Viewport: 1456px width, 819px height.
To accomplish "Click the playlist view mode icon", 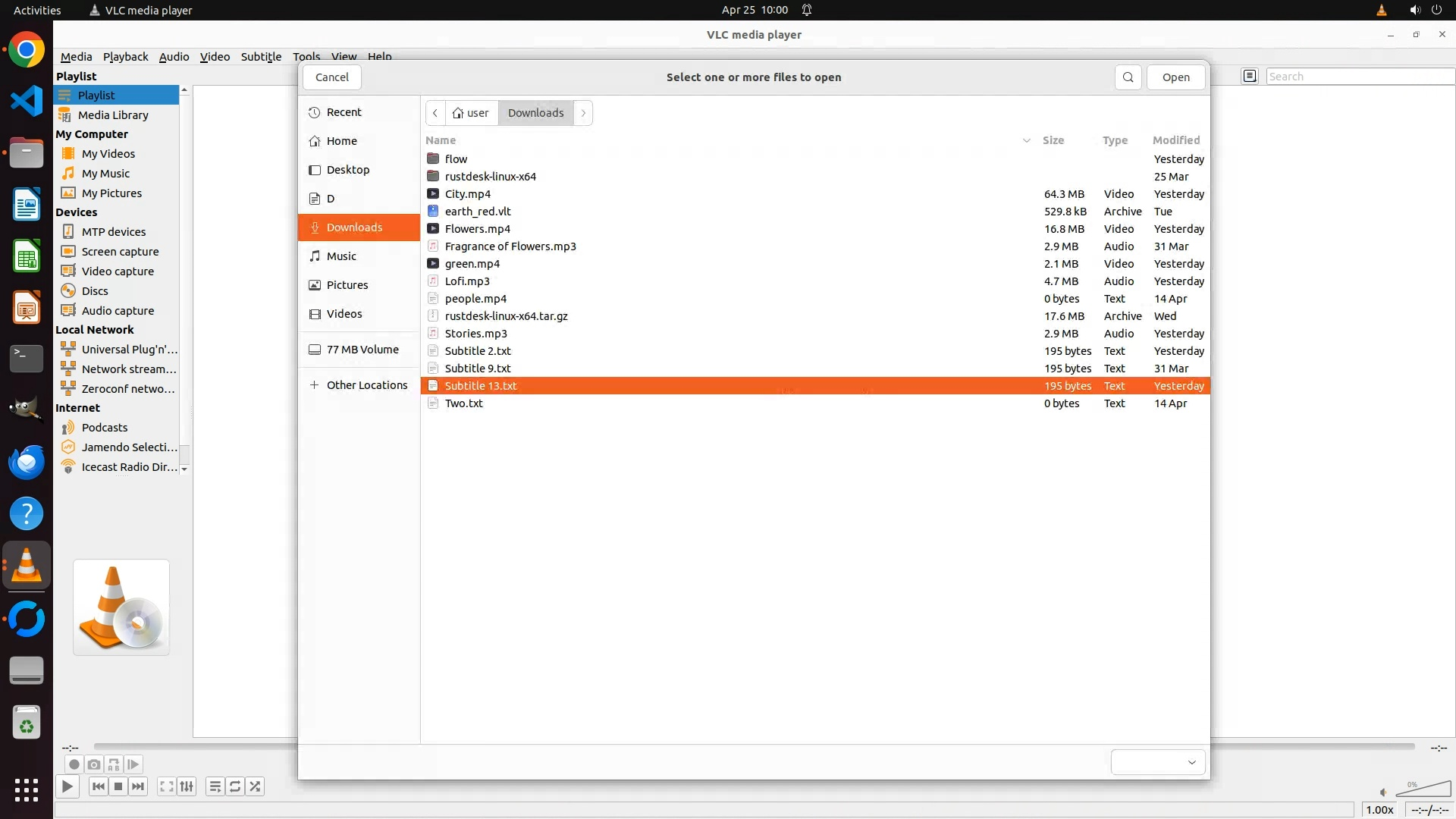I will pos(1250,76).
